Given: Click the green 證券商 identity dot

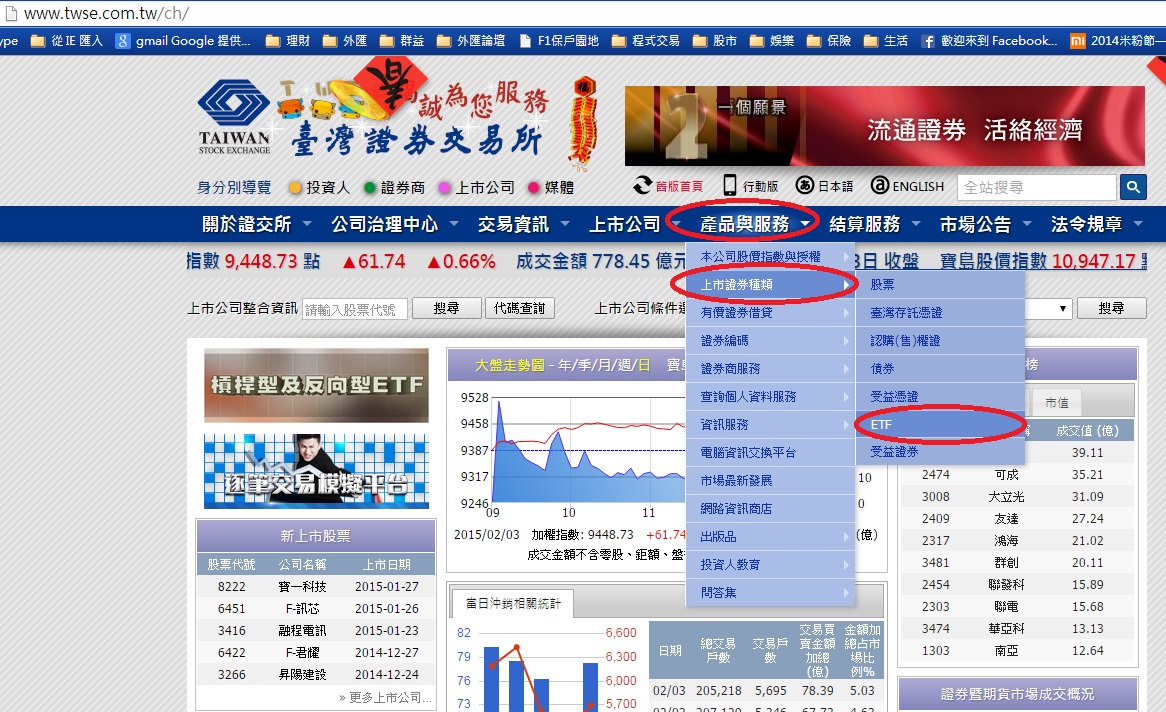Looking at the screenshot, I should [x=370, y=187].
